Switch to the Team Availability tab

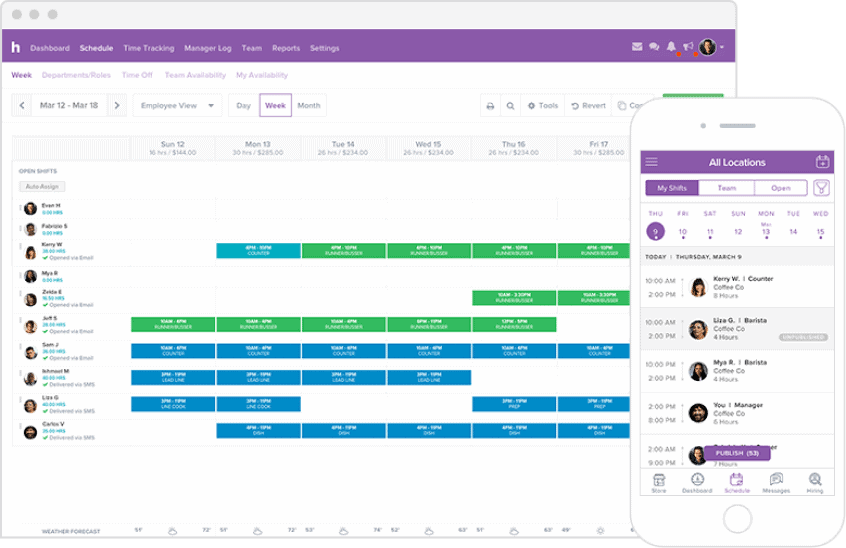click(195, 75)
